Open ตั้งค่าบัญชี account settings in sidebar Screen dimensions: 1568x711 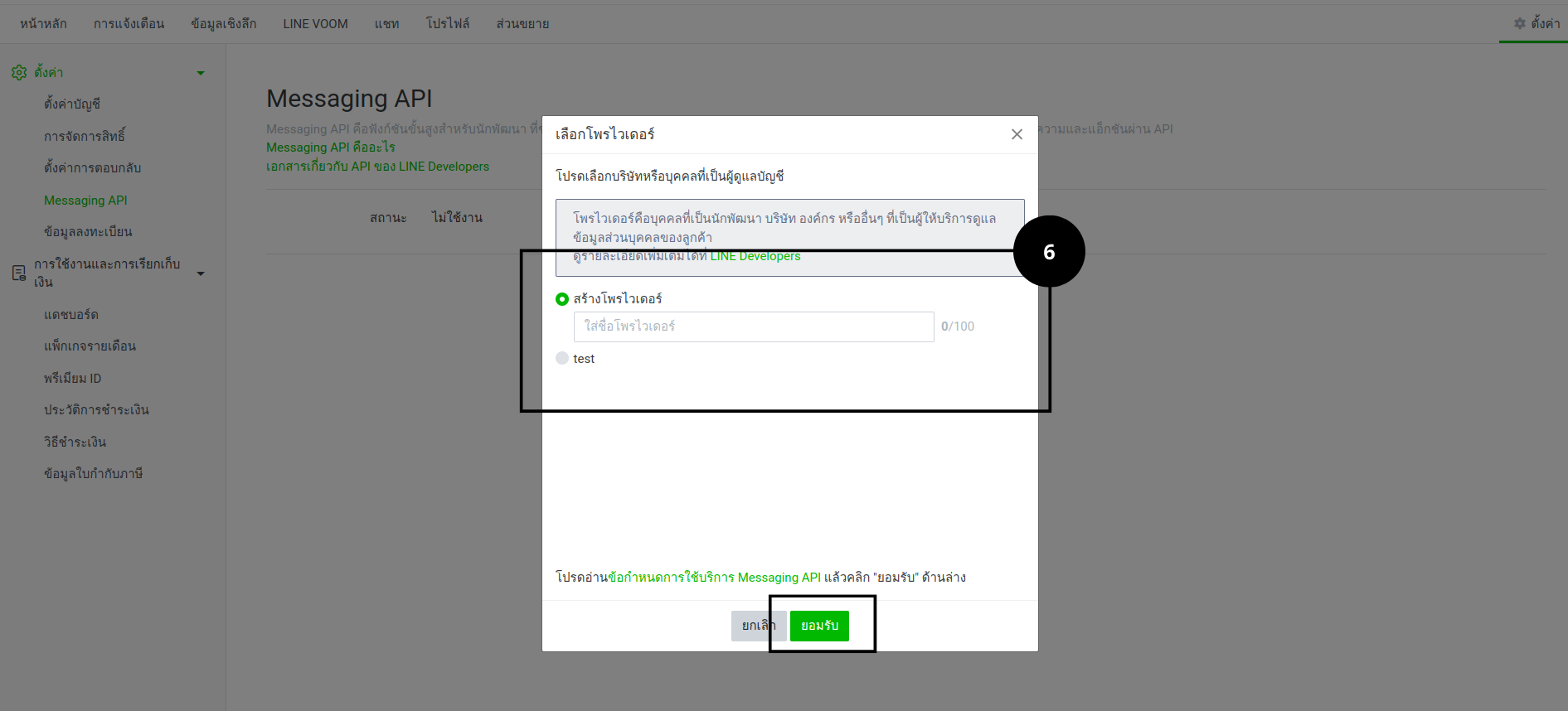click(72, 104)
